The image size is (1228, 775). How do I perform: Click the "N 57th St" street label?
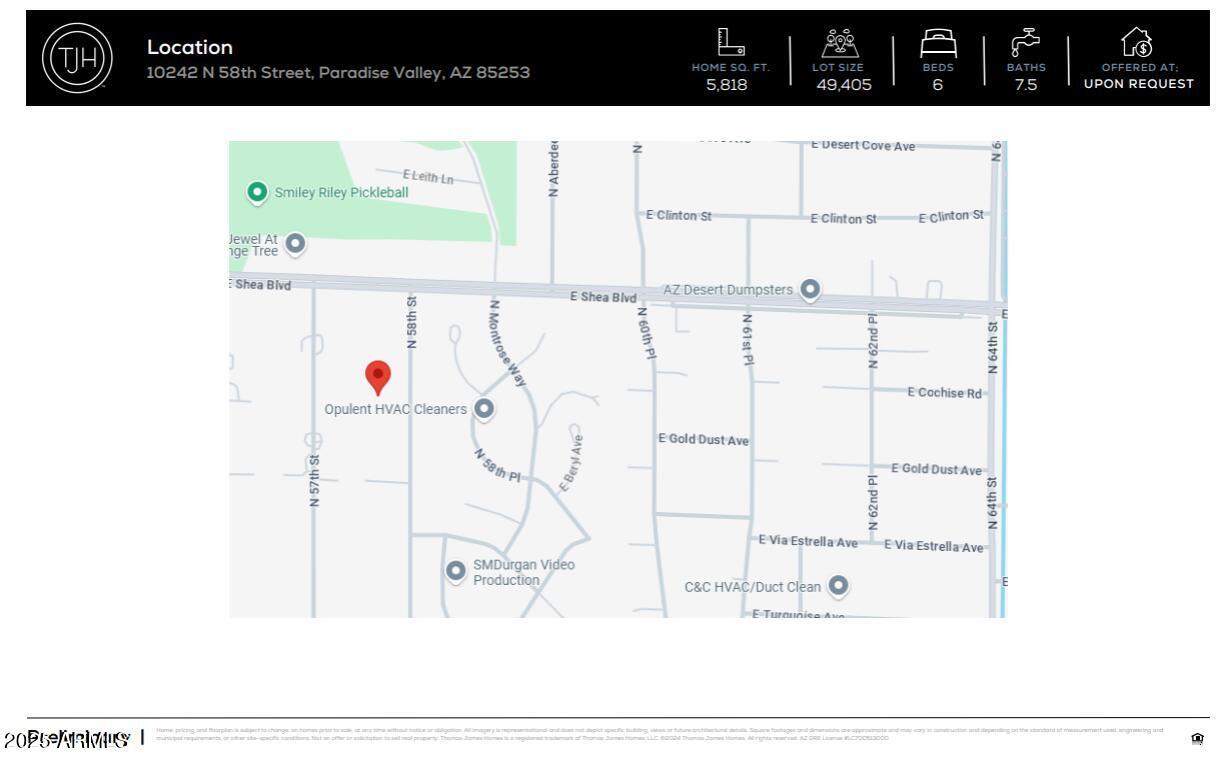[x=315, y=481]
